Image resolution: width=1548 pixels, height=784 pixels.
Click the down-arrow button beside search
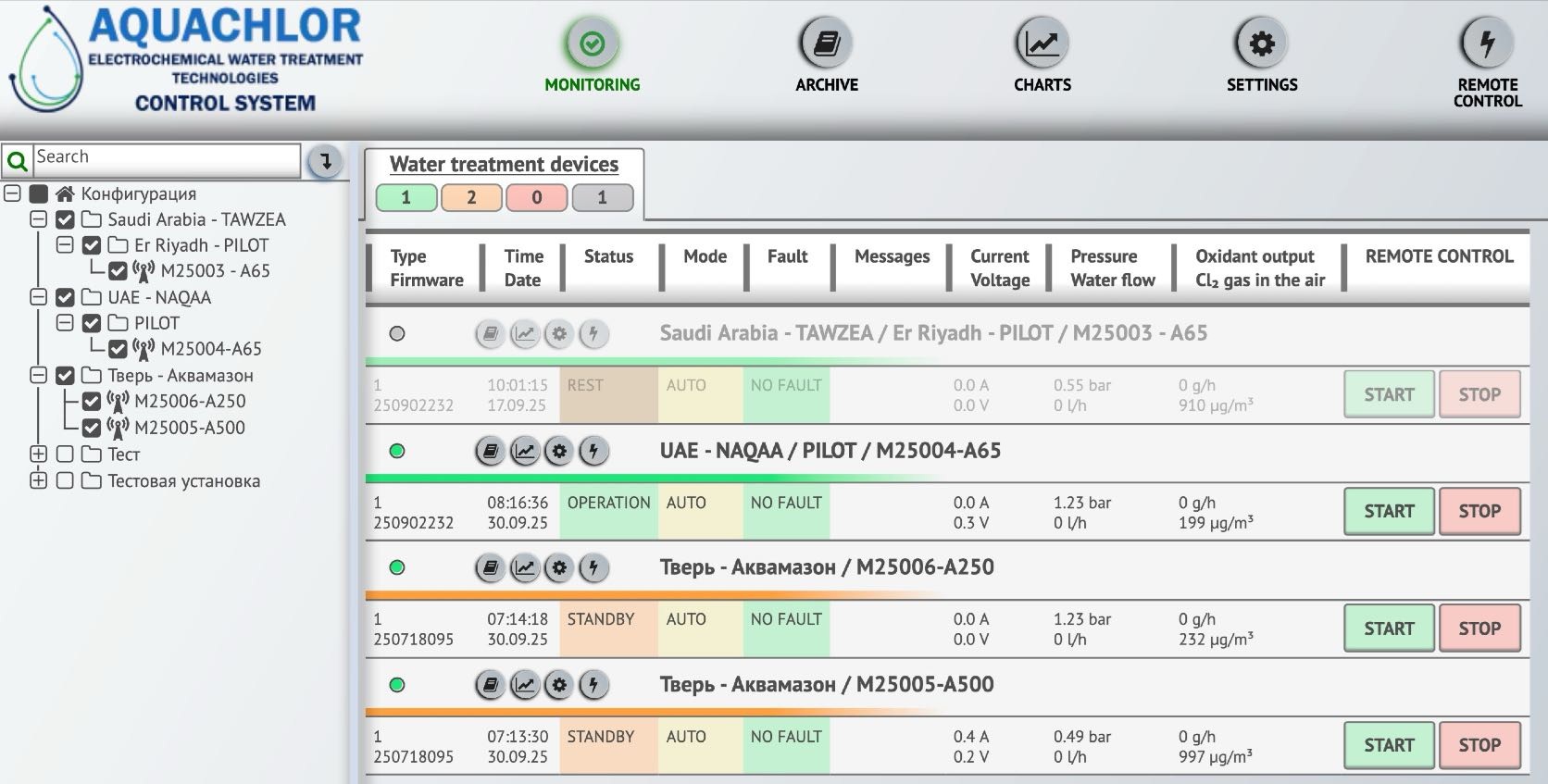[x=325, y=162]
